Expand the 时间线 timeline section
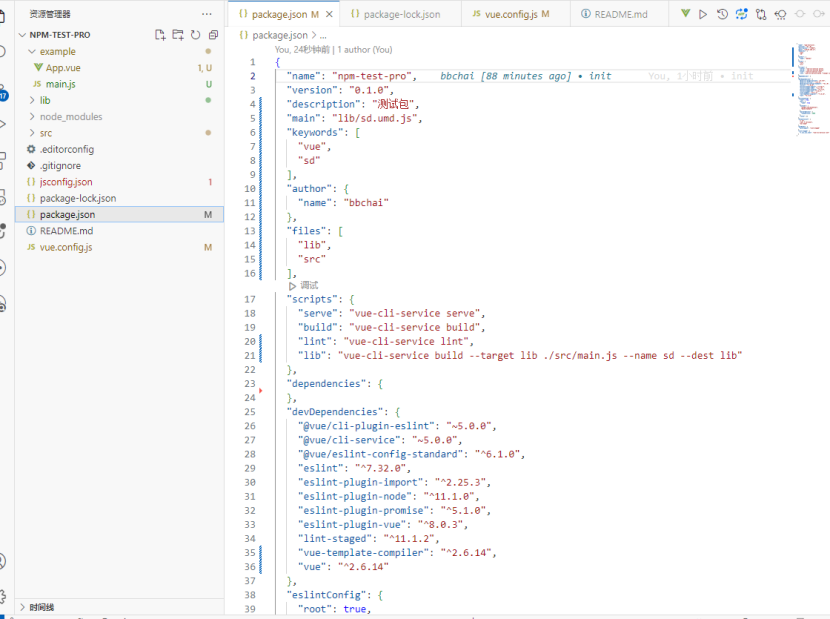Screen dimensions: 830x619 coord(22,607)
